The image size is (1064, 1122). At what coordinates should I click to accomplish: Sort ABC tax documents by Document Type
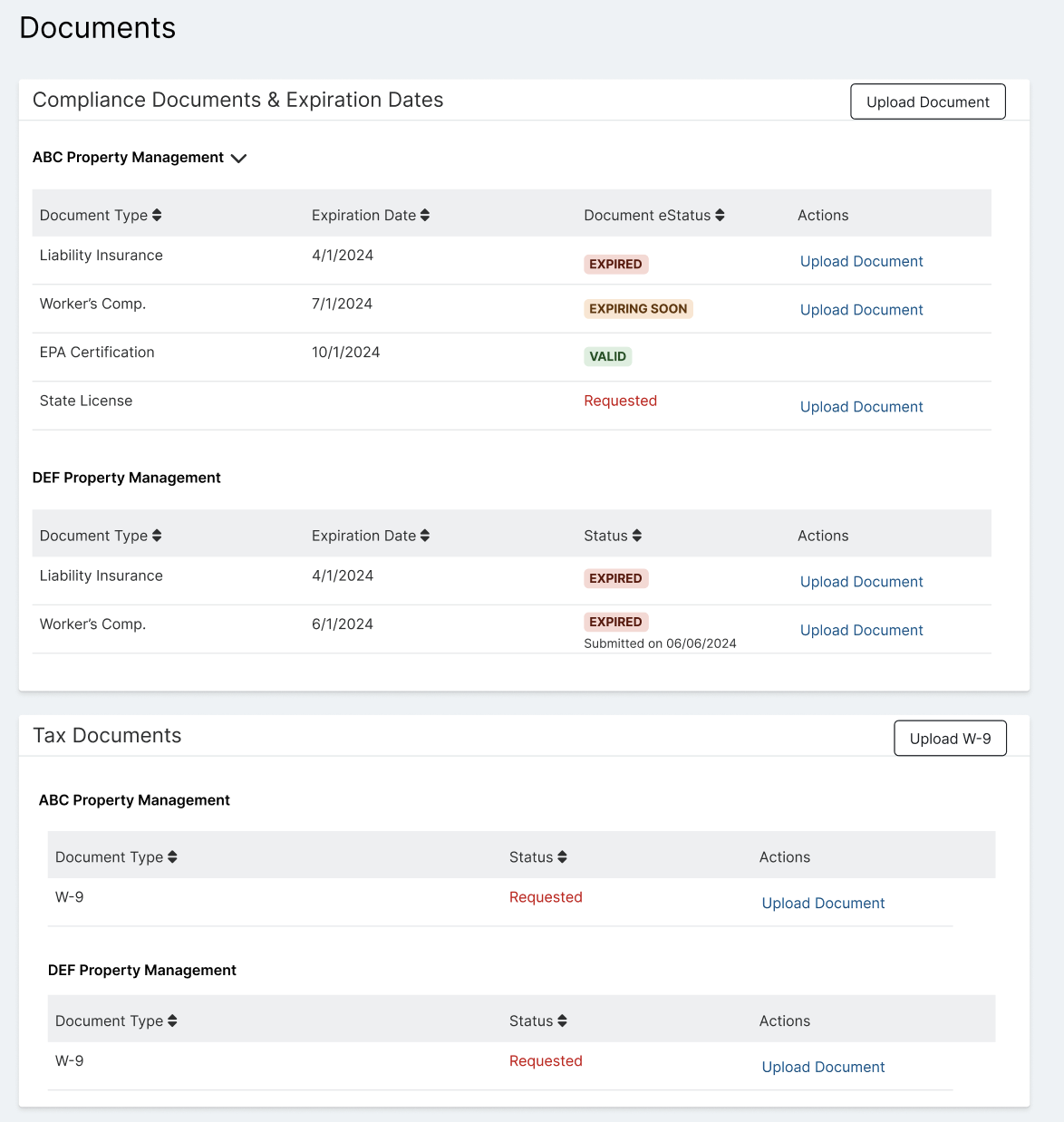pyautogui.click(x=172, y=857)
